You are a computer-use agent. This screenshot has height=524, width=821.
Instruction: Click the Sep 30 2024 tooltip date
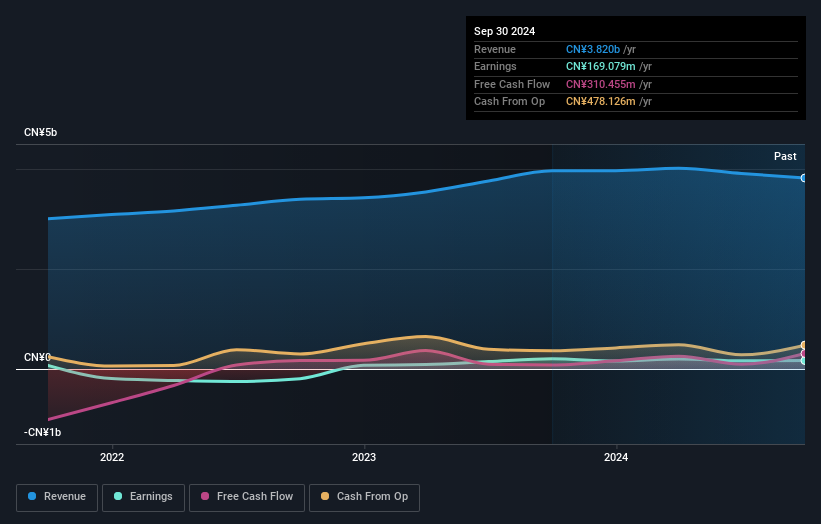504,31
